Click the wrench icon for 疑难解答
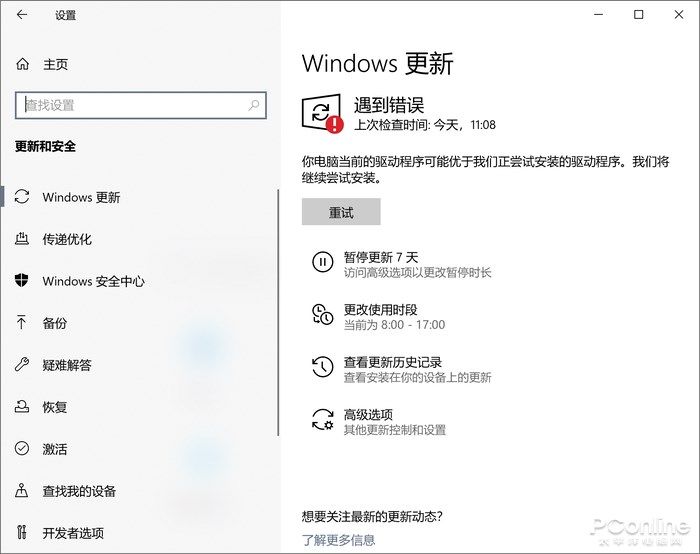The height and width of the screenshot is (554, 700). click(22, 364)
